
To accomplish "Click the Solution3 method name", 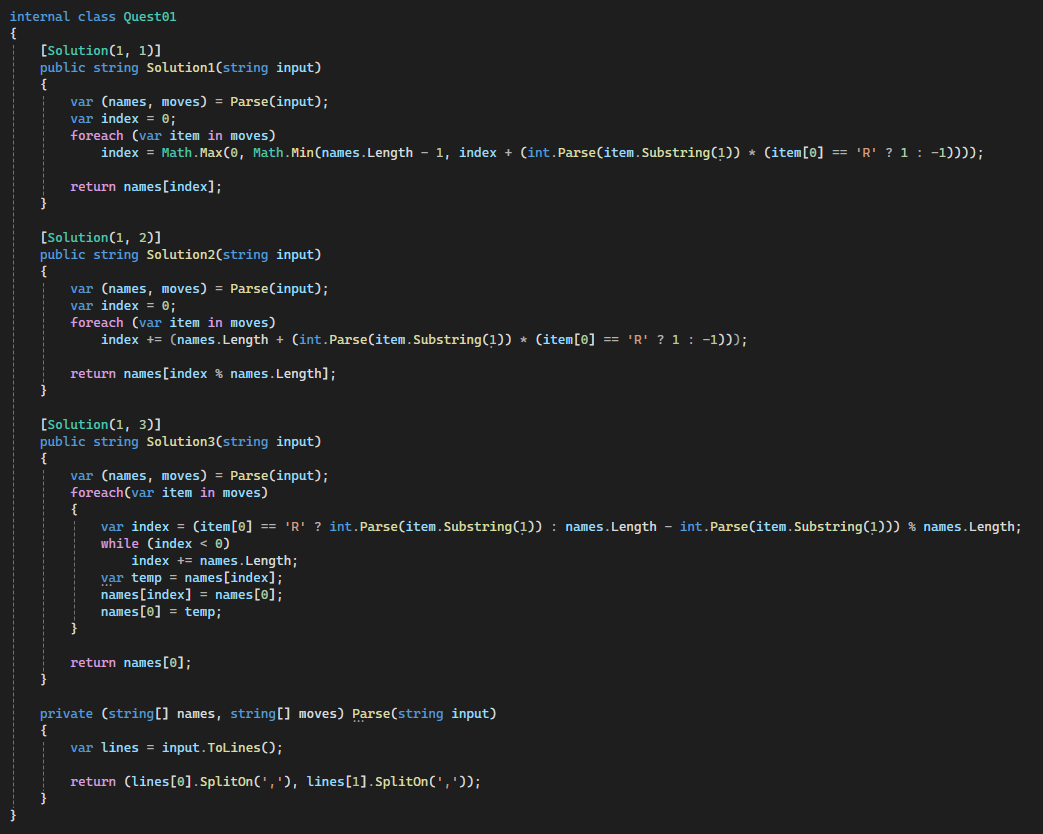I will click(x=181, y=442).
